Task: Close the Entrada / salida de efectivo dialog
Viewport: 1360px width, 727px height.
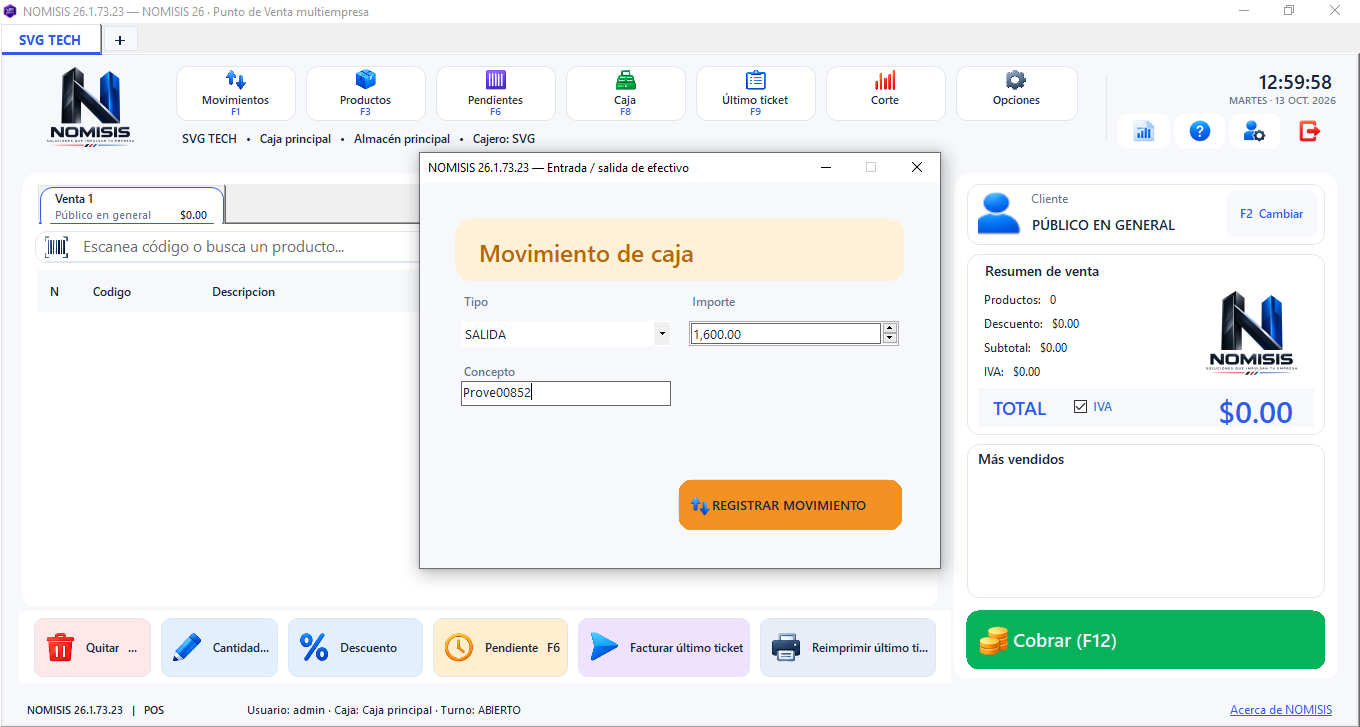Action: point(917,168)
